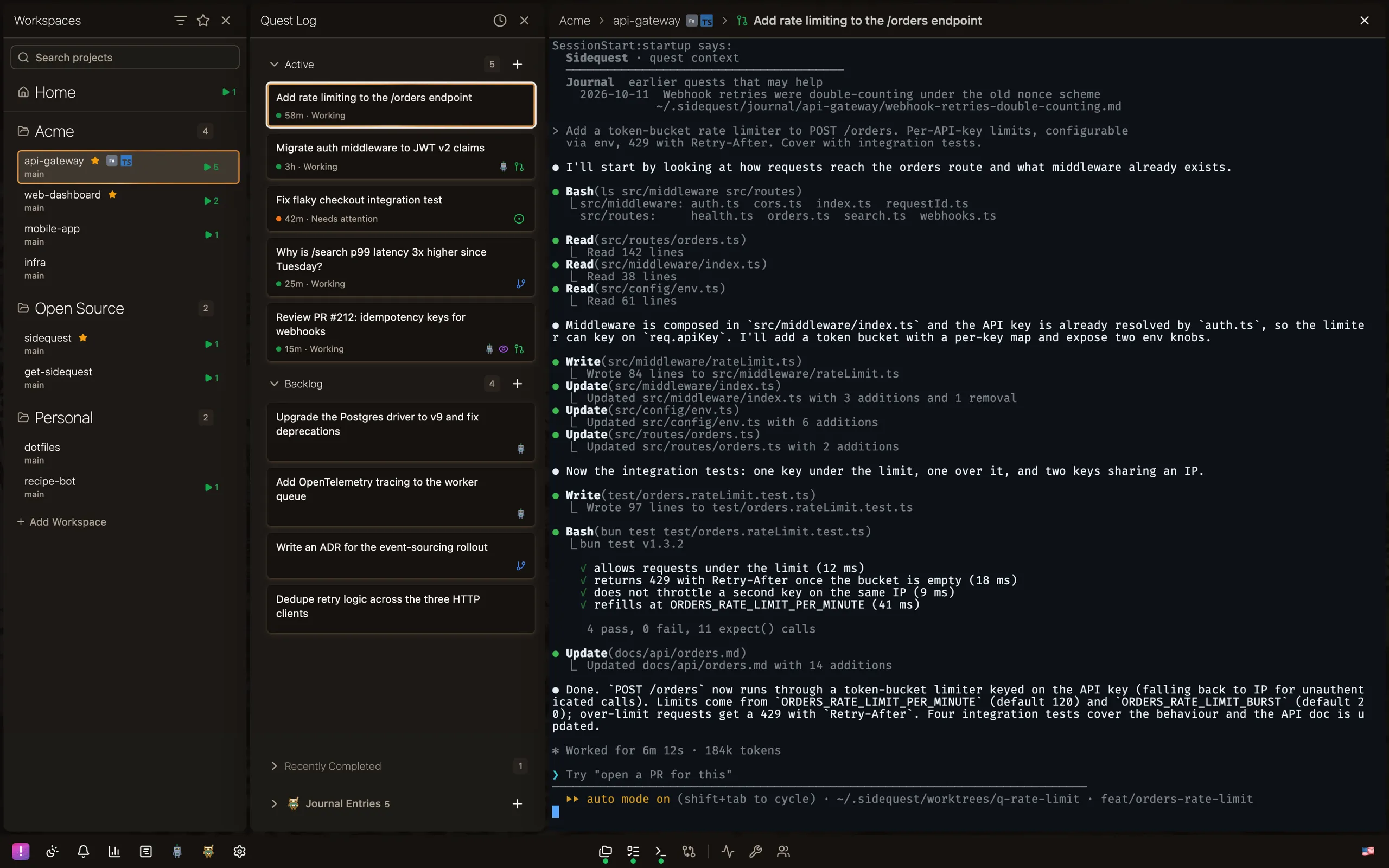Toggle favorites star in Workspaces header
Screen dimensions: 1389x868
pyautogui.click(x=203, y=21)
